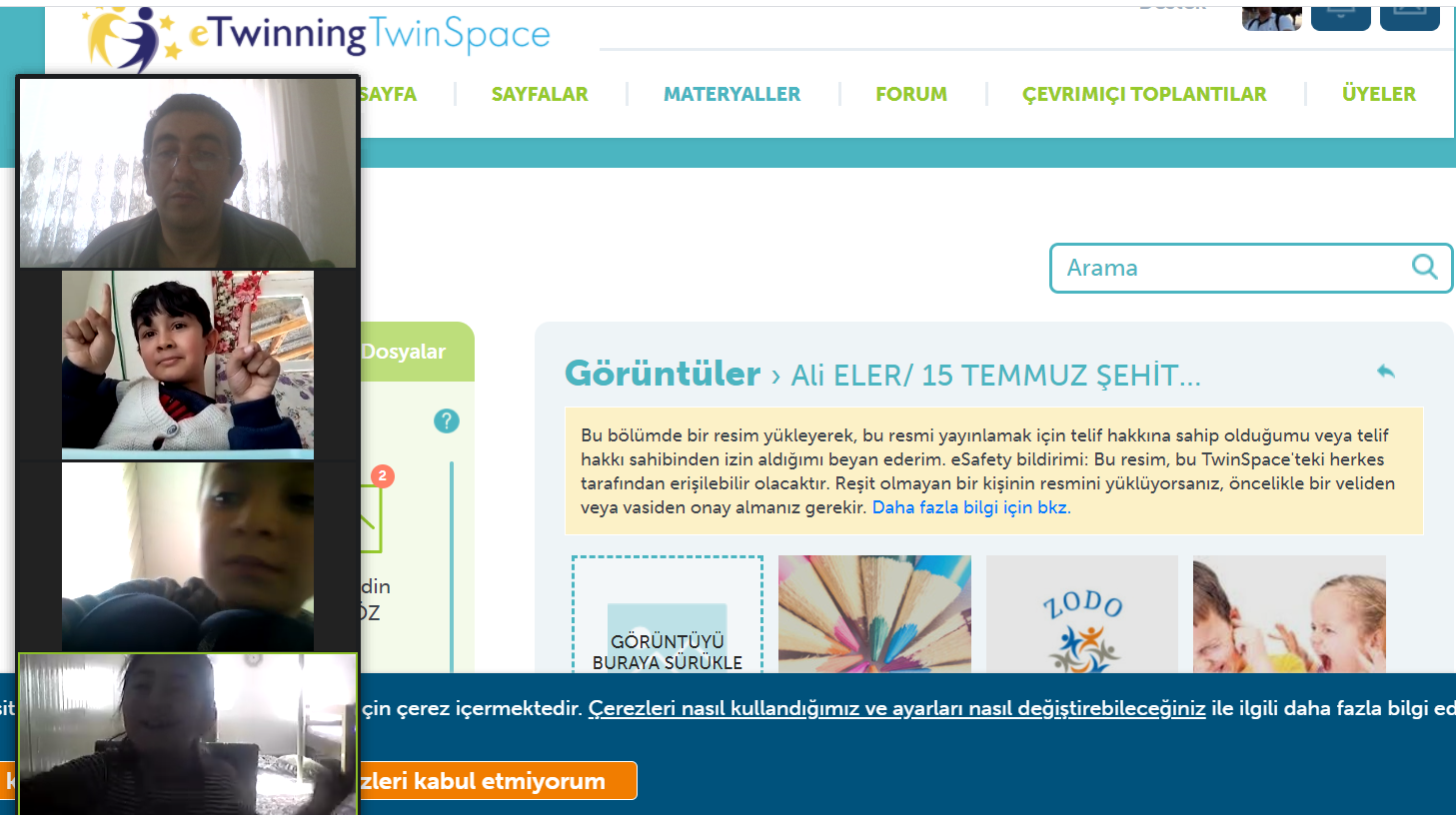Screen dimensions: 1456x815
Task: Click the second dark blue header icon
Action: tap(1410, 18)
